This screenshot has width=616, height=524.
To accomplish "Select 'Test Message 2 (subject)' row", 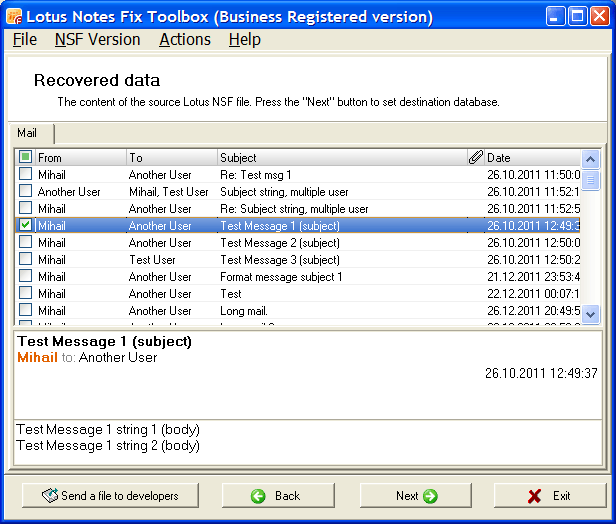I will 297,243.
